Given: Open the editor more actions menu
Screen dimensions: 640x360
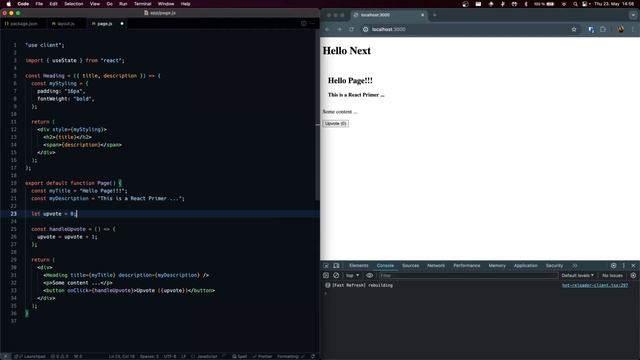Looking at the screenshot, I should tap(312, 24).
